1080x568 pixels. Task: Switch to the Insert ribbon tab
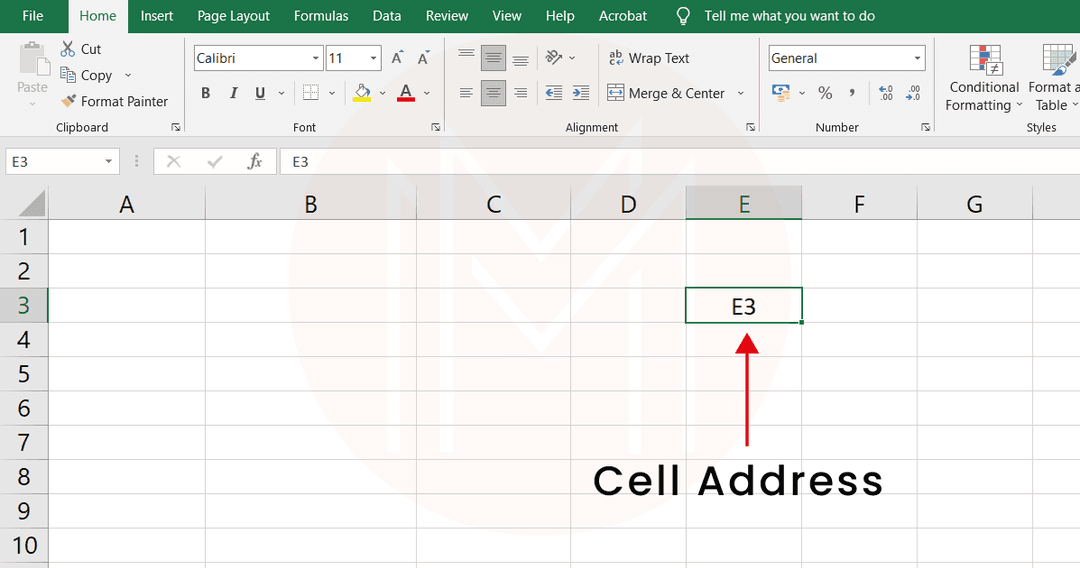point(156,16)
